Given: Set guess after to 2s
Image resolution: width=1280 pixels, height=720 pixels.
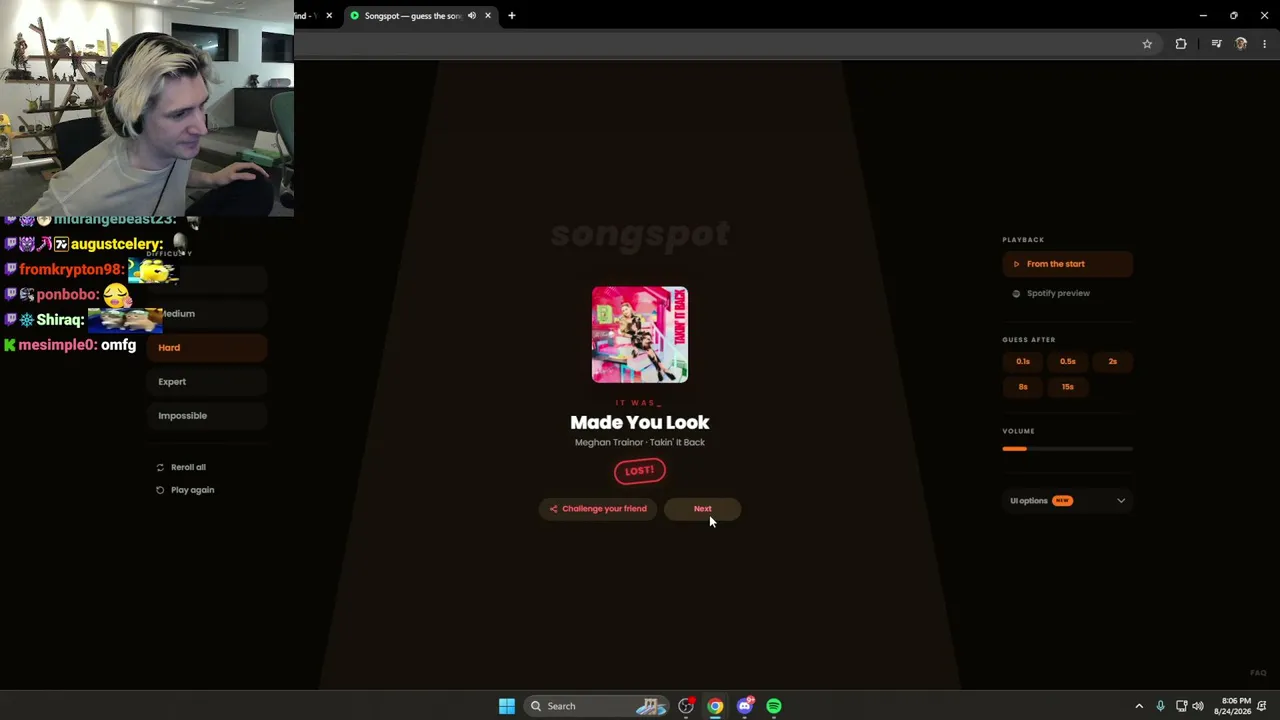Looking at the screenshot, I should (1112, 362).
